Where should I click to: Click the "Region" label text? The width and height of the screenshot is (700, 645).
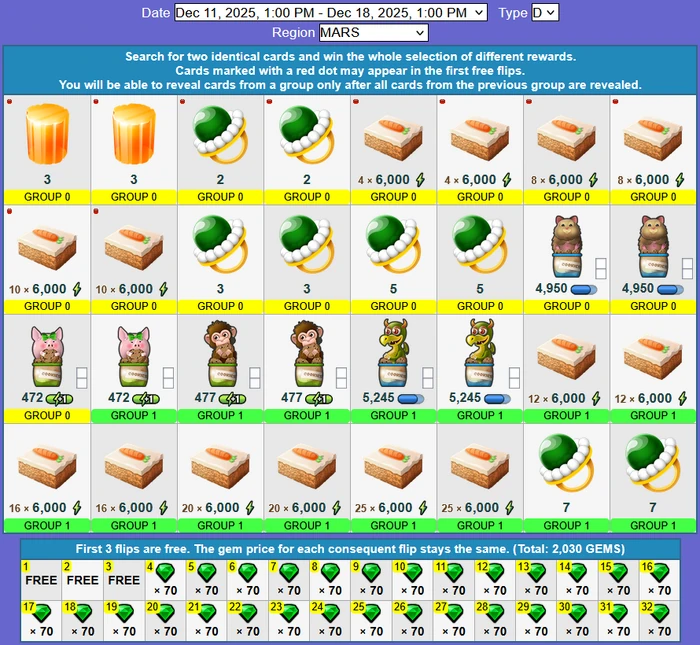[x=293, y=33]
